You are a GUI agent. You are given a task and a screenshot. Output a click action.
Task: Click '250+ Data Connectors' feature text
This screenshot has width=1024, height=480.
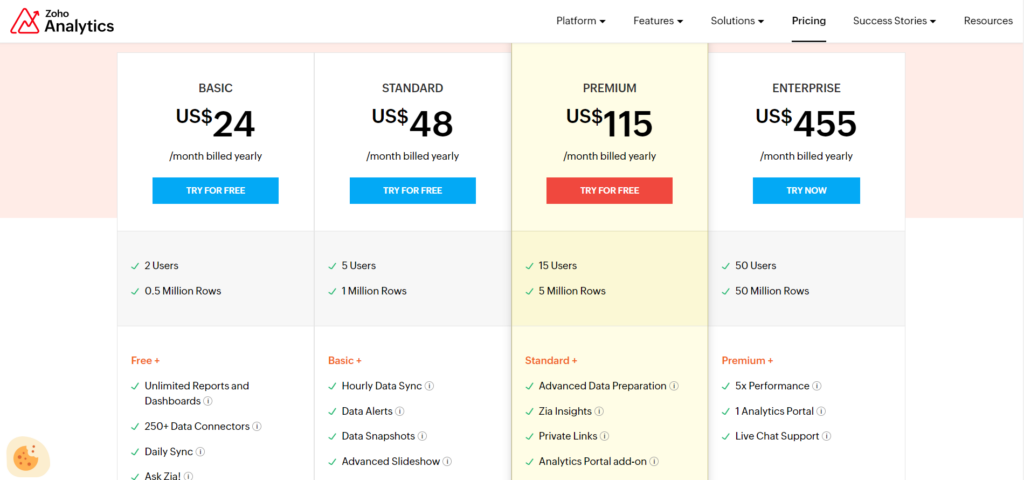pyautogui.click(x=197, y=426)
